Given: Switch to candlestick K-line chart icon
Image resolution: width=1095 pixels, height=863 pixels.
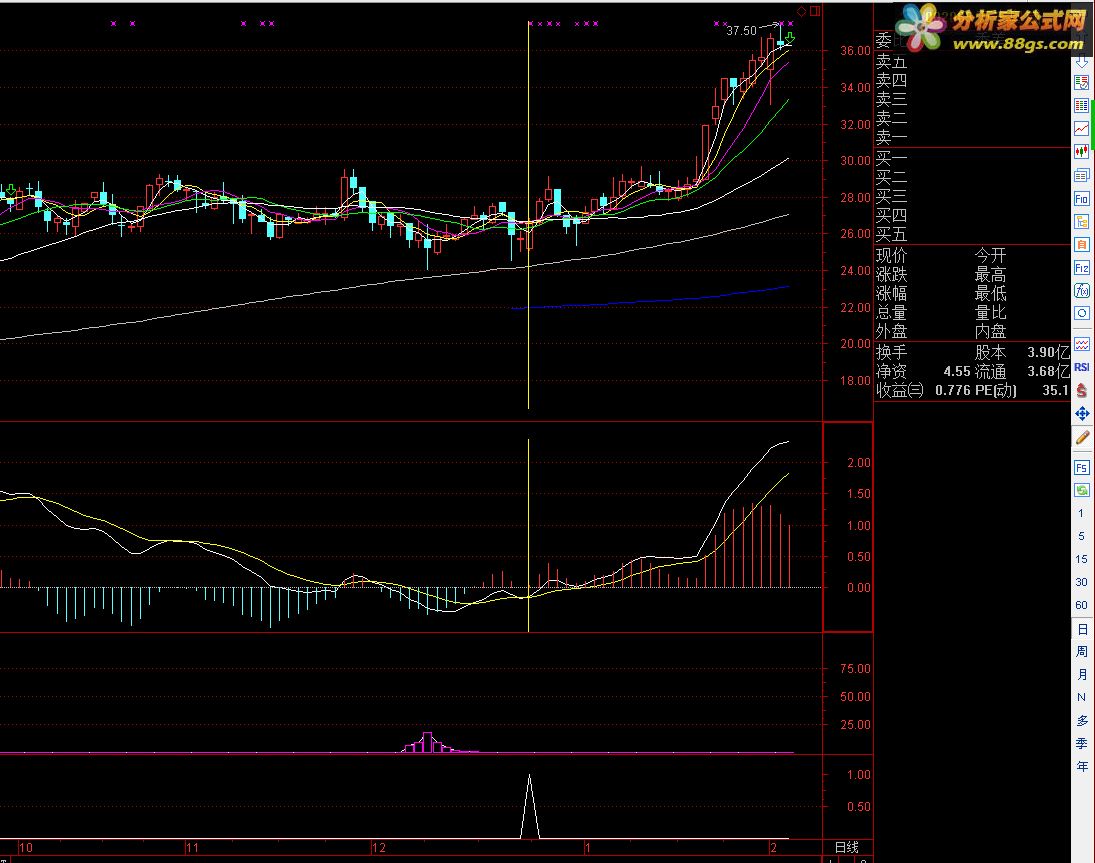Looking at the screenshot, I should [x=1081, y=152].
